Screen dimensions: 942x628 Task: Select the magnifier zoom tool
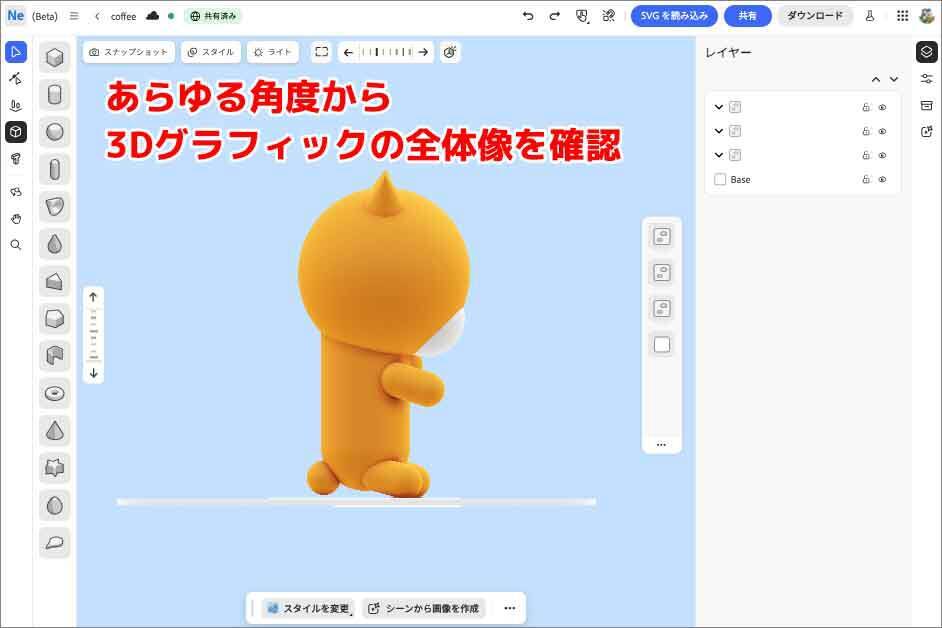click(x=16, y=245)
